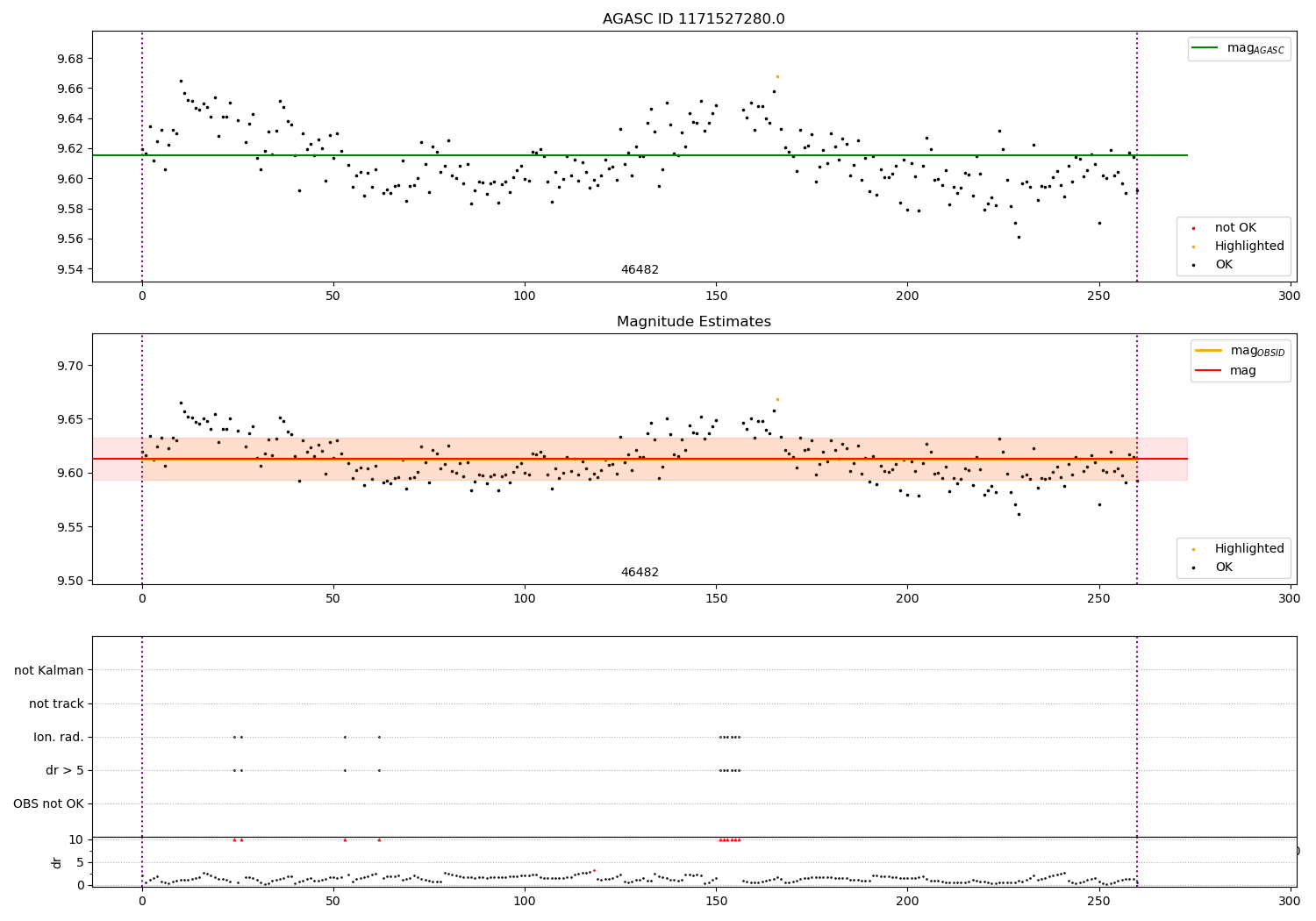Click orange highlighted point in Magnitude Estimates plot
1316x921 pixels.
pyautogui.click(x=777, y=399)
